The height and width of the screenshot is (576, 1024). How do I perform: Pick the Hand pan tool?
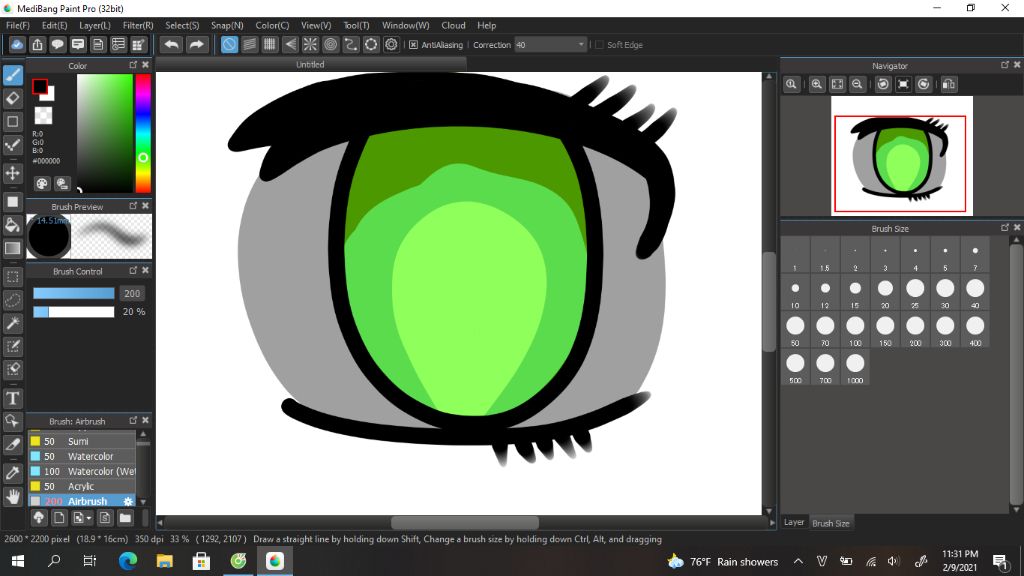click(13, 496)
